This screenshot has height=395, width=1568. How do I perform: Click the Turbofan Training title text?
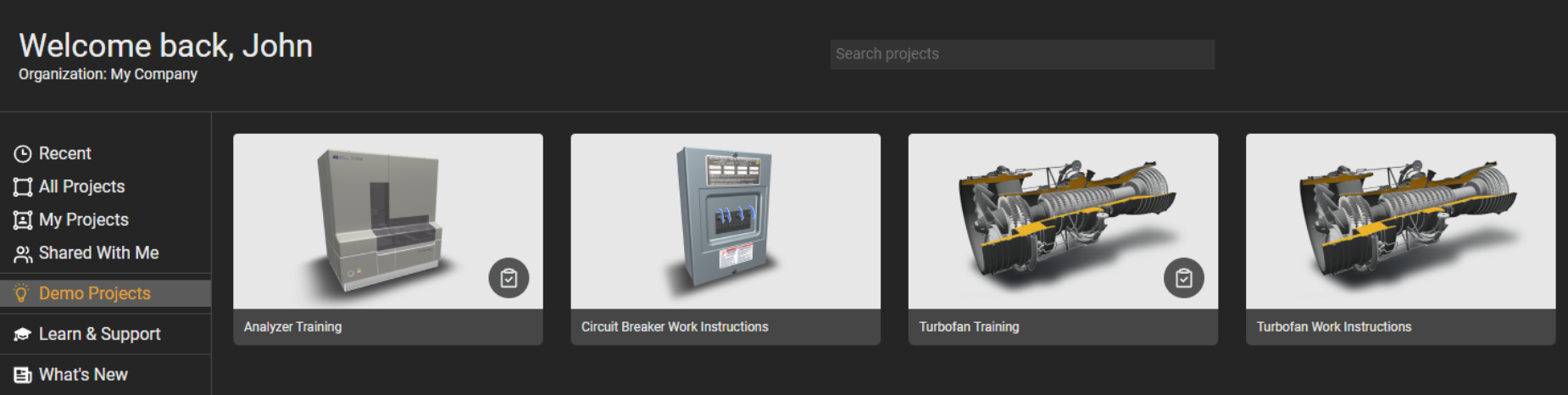[969, 327]
